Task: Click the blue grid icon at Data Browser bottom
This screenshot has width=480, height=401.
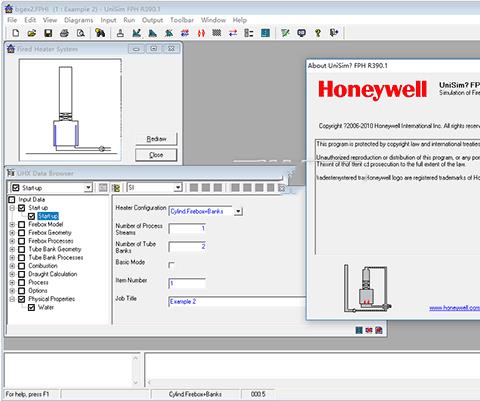Action: tap(359, 330)
